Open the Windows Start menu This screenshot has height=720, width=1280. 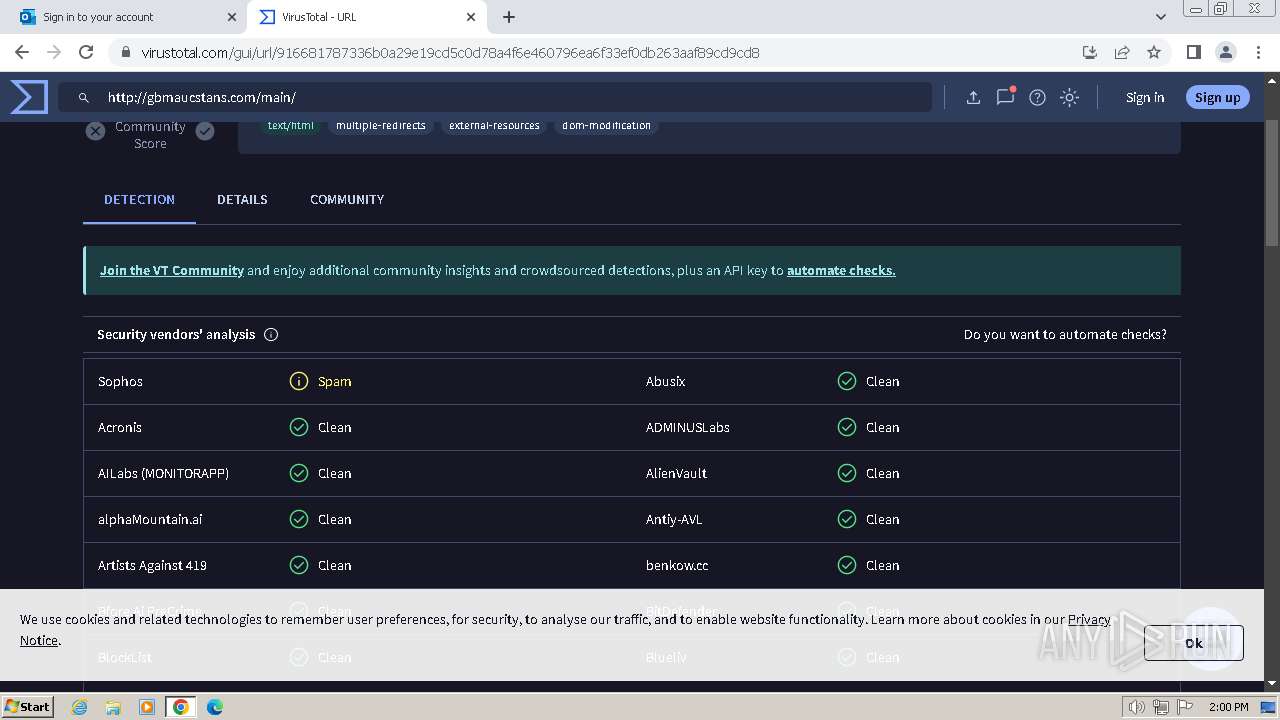pyautogui.click(x=27, y=707)
